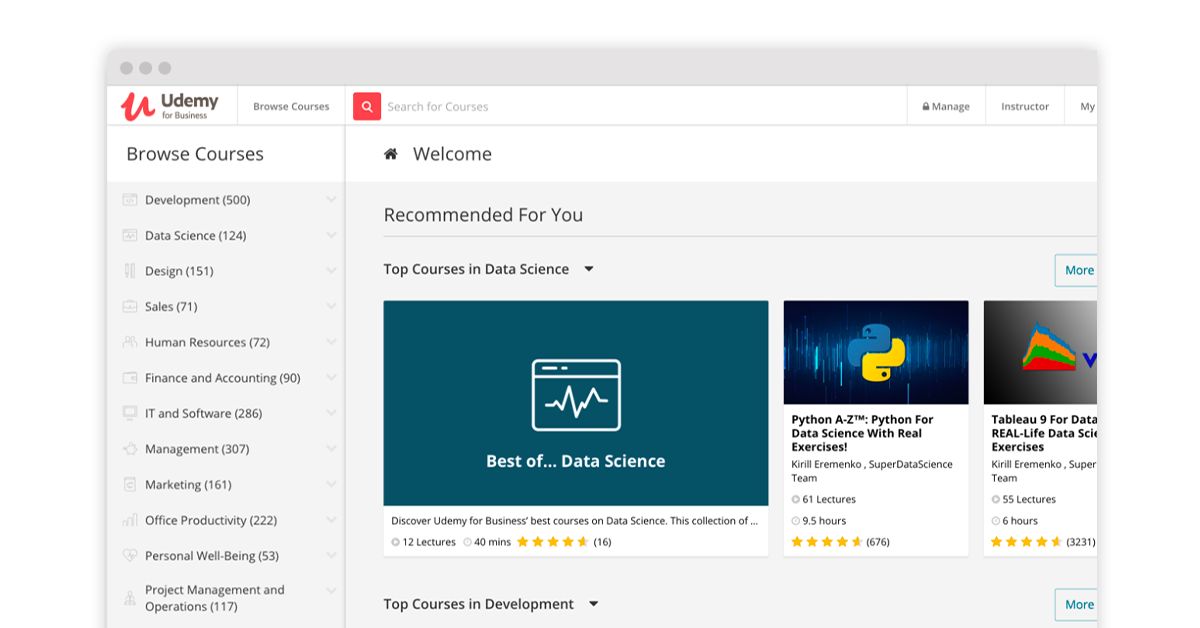Open the IT and Software (286) category

point(203,413)
